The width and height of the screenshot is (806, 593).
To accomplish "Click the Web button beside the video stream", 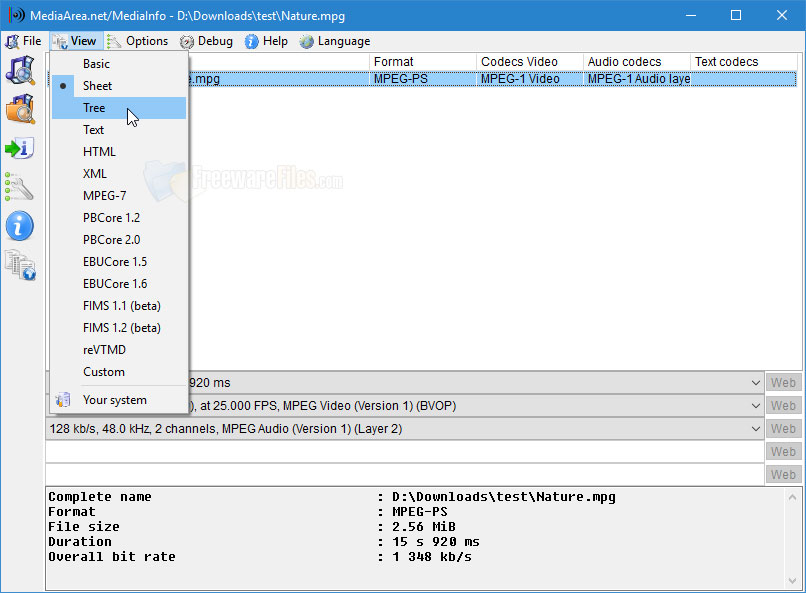I will click(x=783, y=405).
